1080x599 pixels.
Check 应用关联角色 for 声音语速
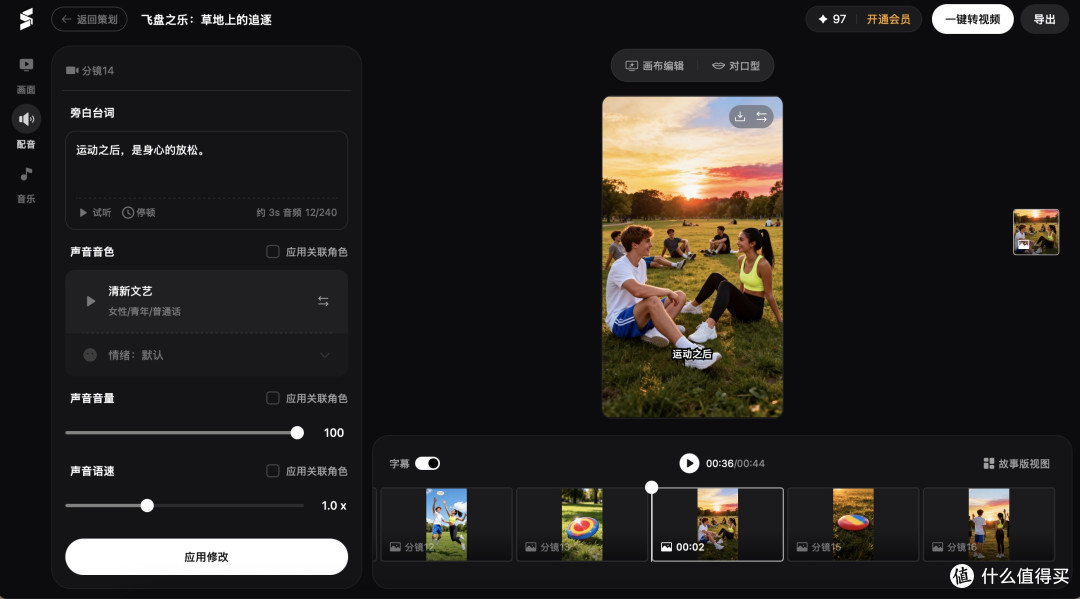click(273, 471)
